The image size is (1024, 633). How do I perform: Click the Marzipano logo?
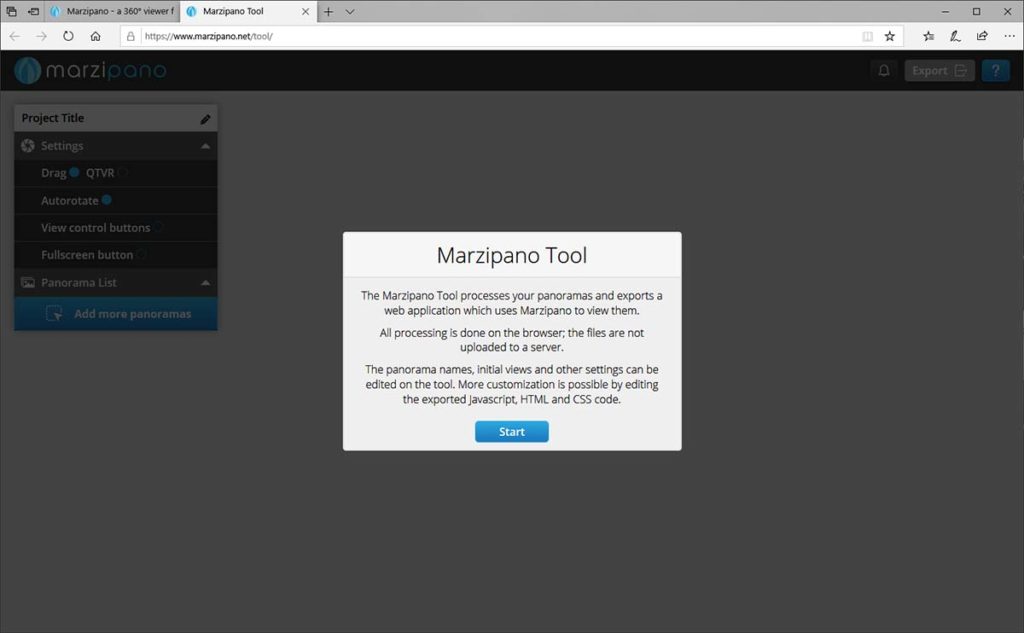click(90, 70)
